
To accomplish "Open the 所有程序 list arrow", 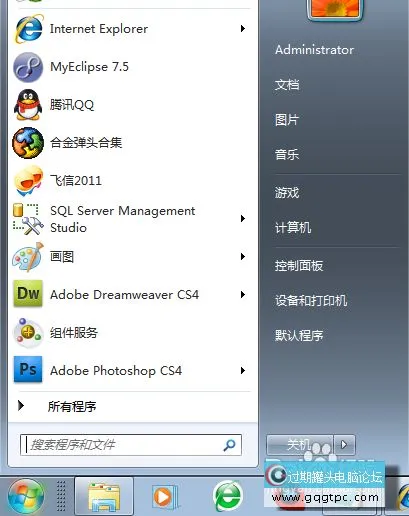I will tap(21, 406).
